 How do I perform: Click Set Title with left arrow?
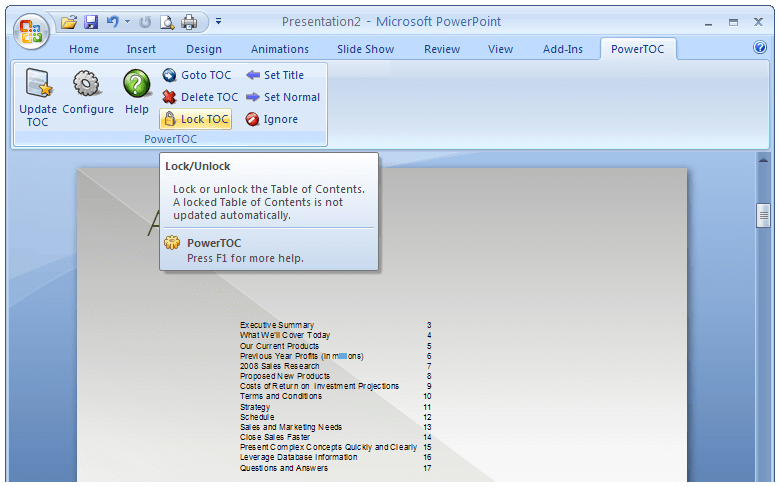coord(275,75)
